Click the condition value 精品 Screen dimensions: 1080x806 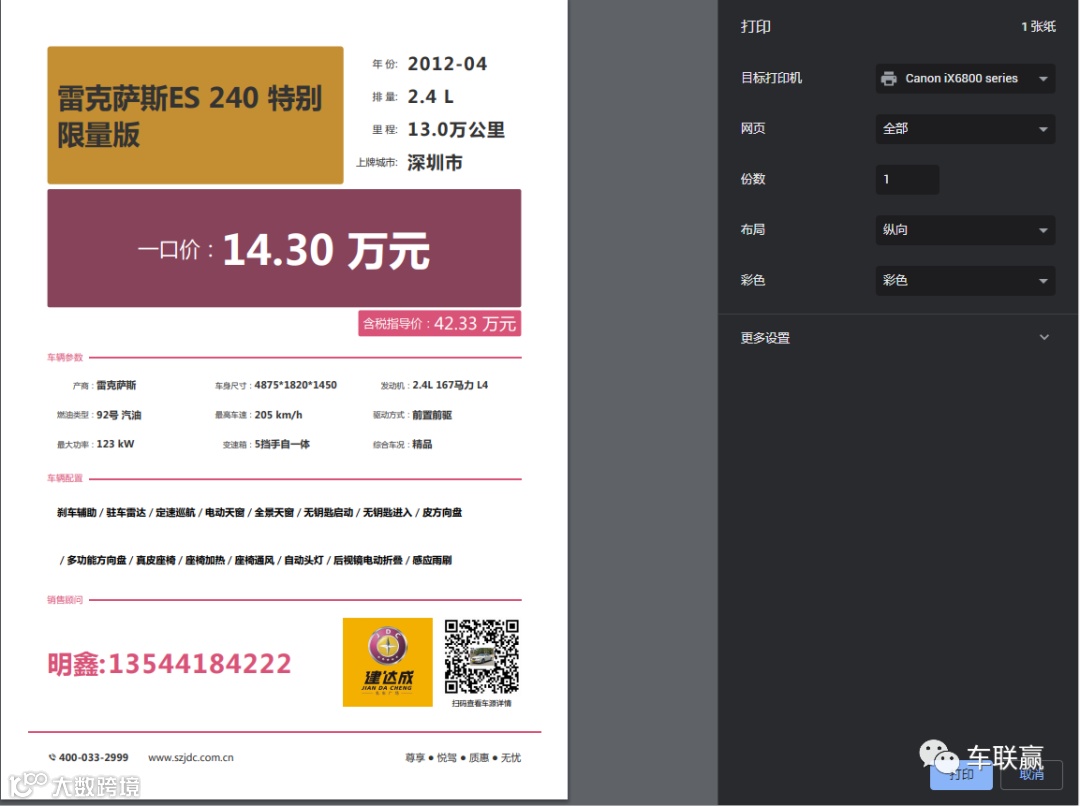[x=422, y=444]
